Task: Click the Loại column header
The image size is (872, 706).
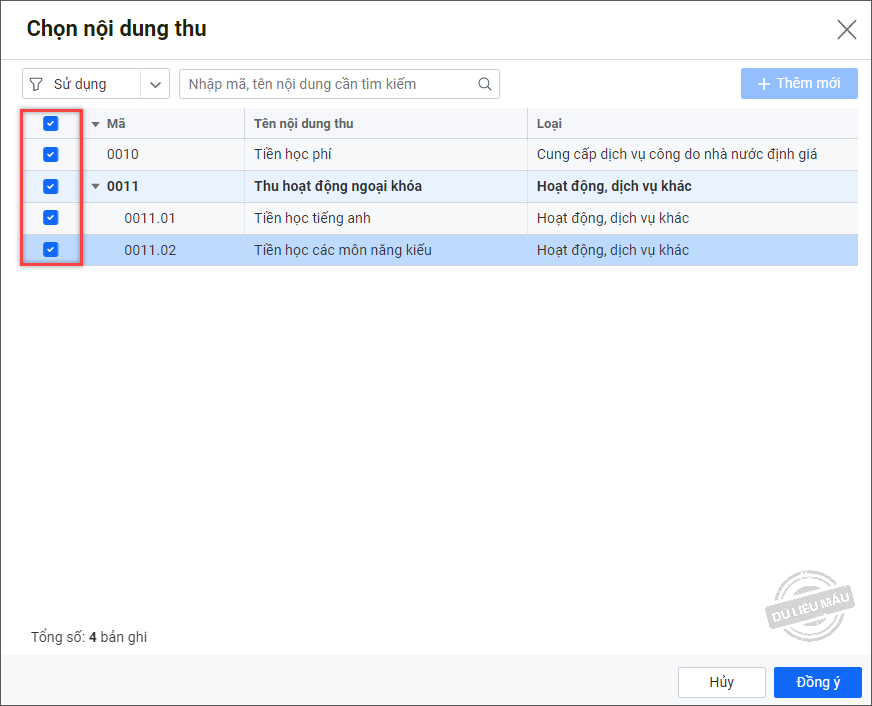Action: pos(549,123)
